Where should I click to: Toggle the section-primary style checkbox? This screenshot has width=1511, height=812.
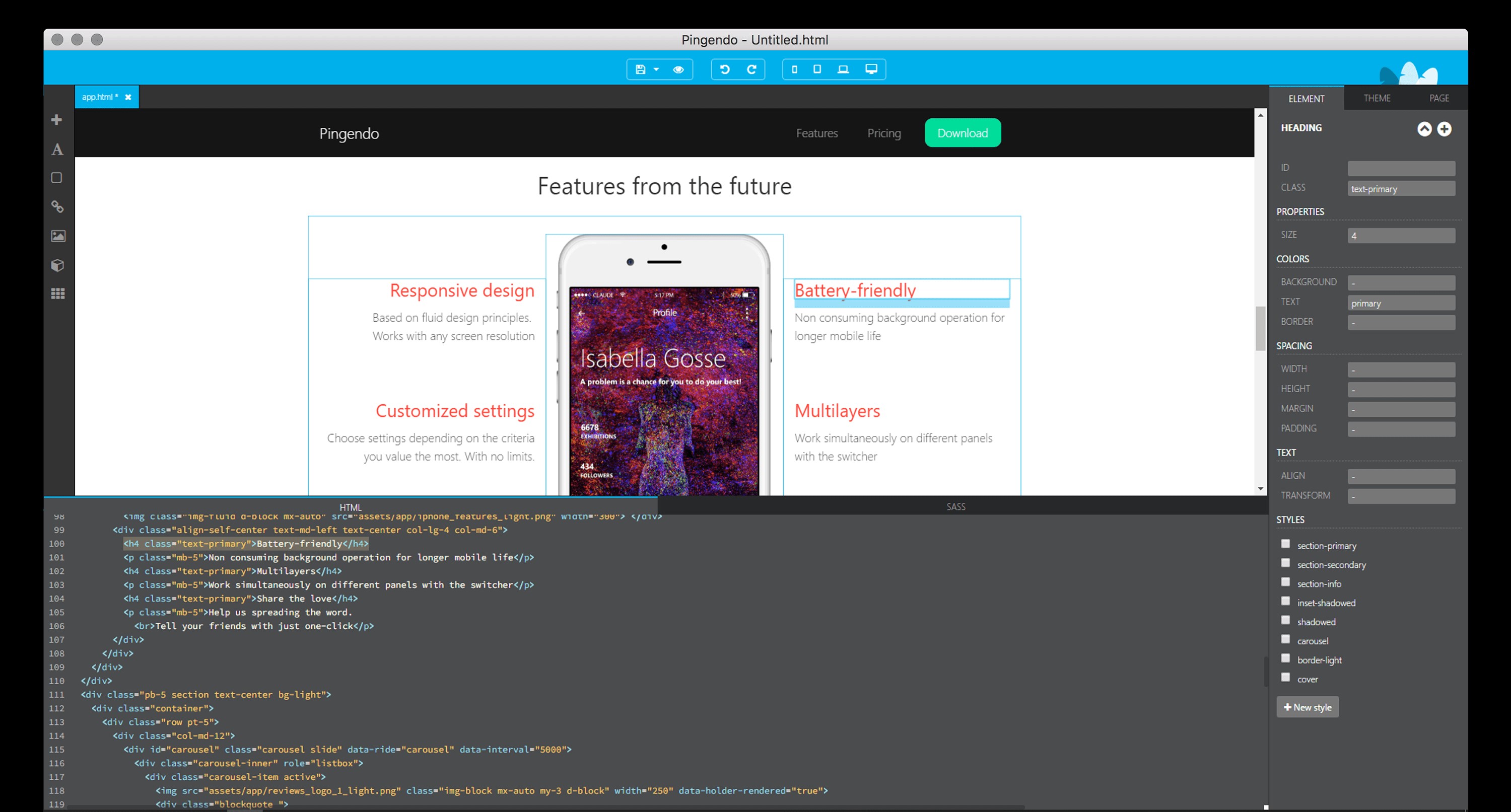coord(1285,544)
